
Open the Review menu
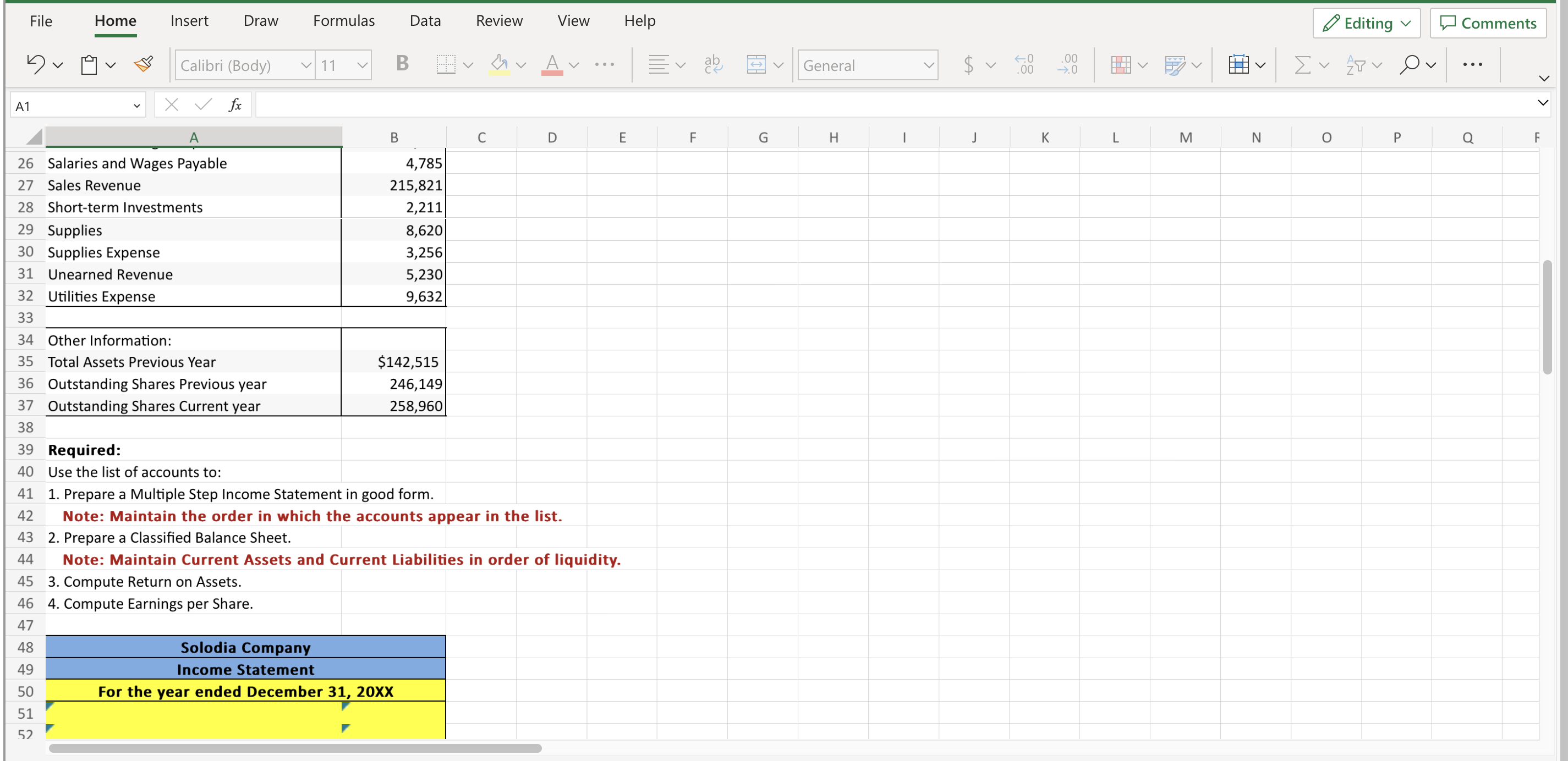pyautogui.click(x=499, y=20)
